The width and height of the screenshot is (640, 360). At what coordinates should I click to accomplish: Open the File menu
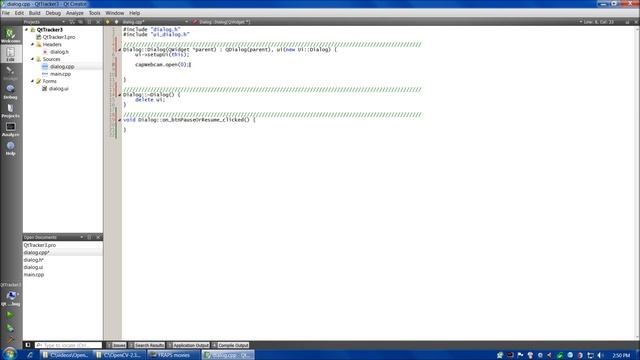6,13
